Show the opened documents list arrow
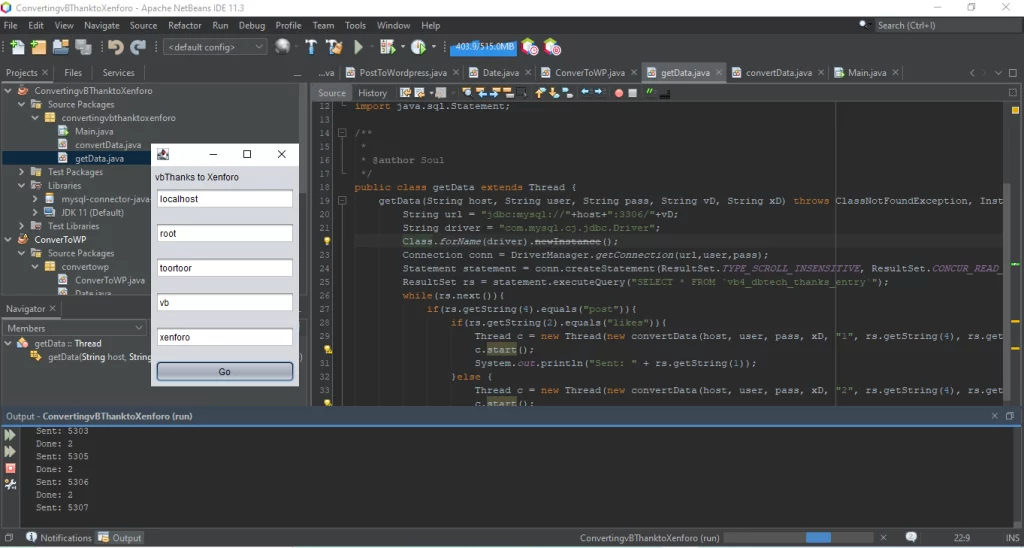The image size is (1024, 548). (998, 73)
